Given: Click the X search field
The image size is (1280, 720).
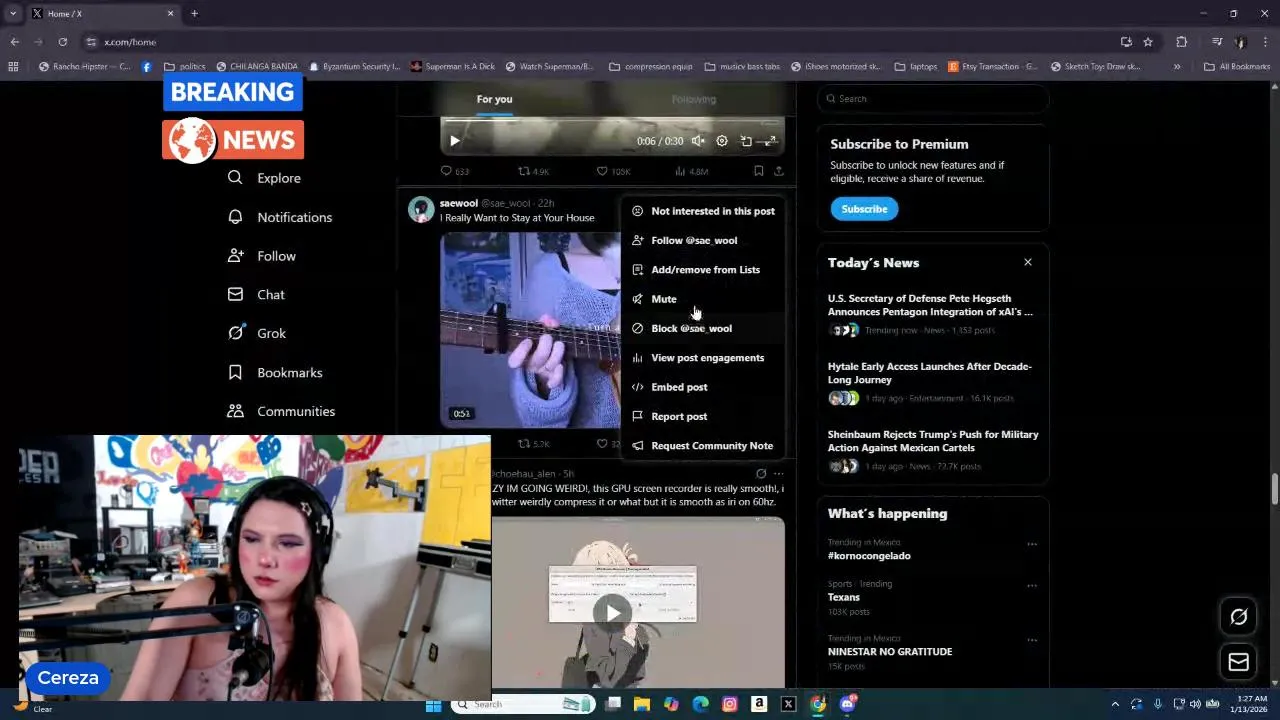Looking at the screenshot, I should pyautogui.click(x=932, y=99).
